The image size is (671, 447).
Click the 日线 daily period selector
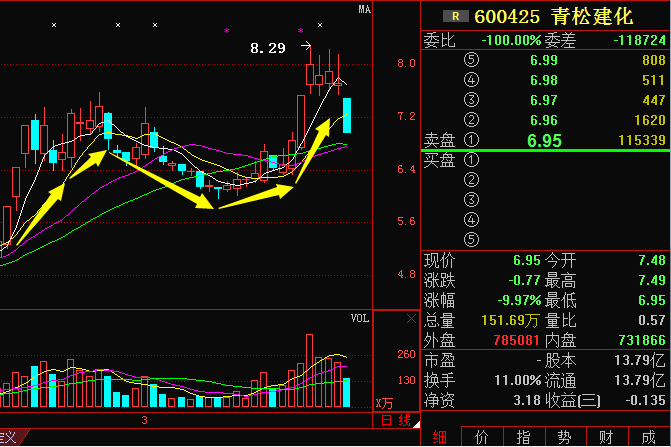pyautogui.click(x=397, y=420)
